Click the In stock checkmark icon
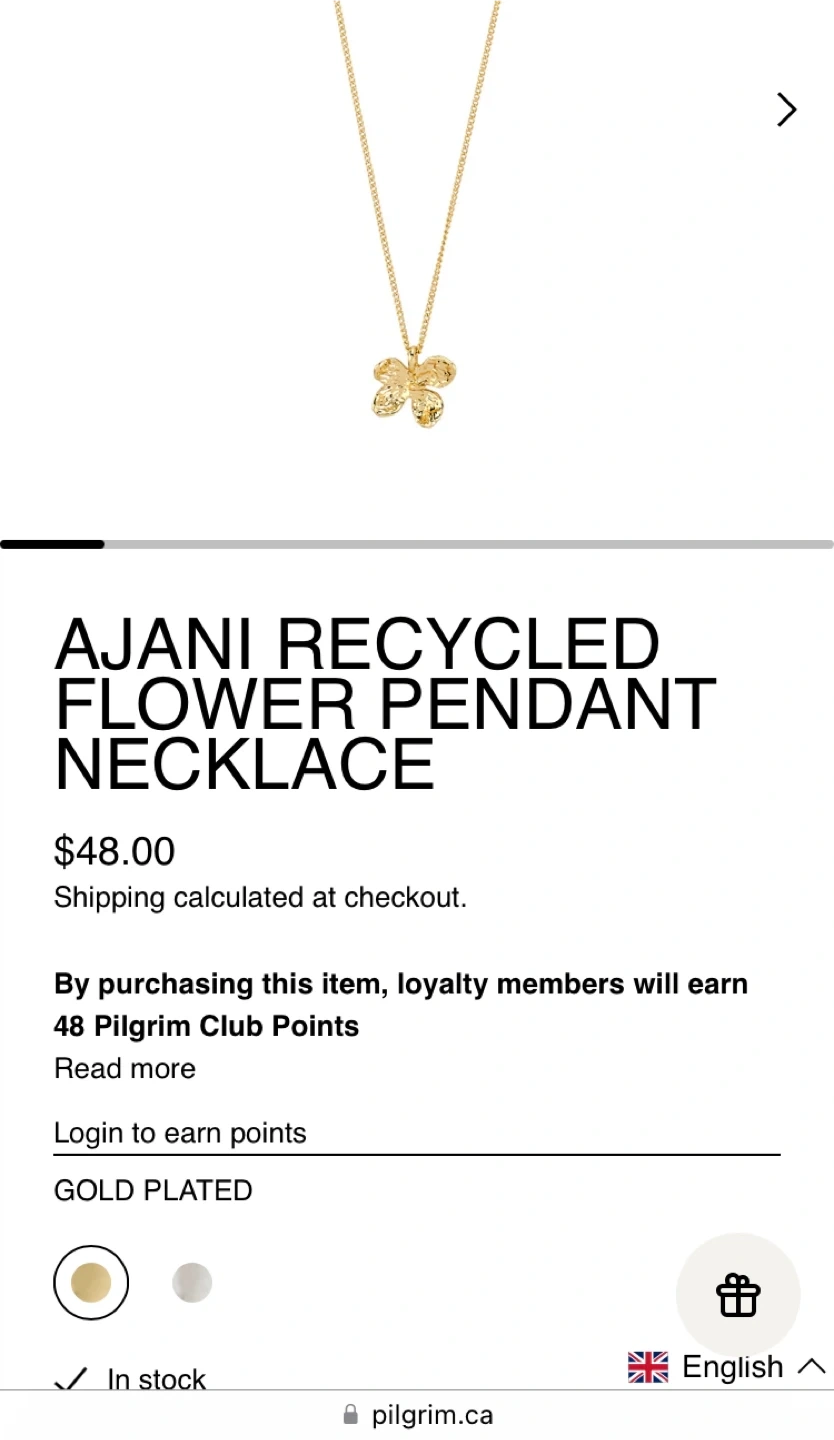This screenshot has height=1440, width=834. pos(71,1380)
